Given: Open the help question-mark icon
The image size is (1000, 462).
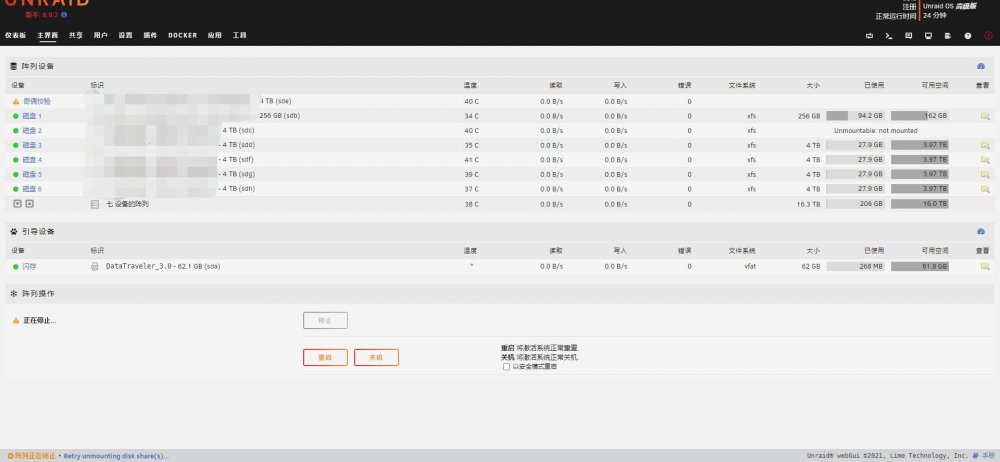Looking at the screenshot, I should [x=968, y=36].
